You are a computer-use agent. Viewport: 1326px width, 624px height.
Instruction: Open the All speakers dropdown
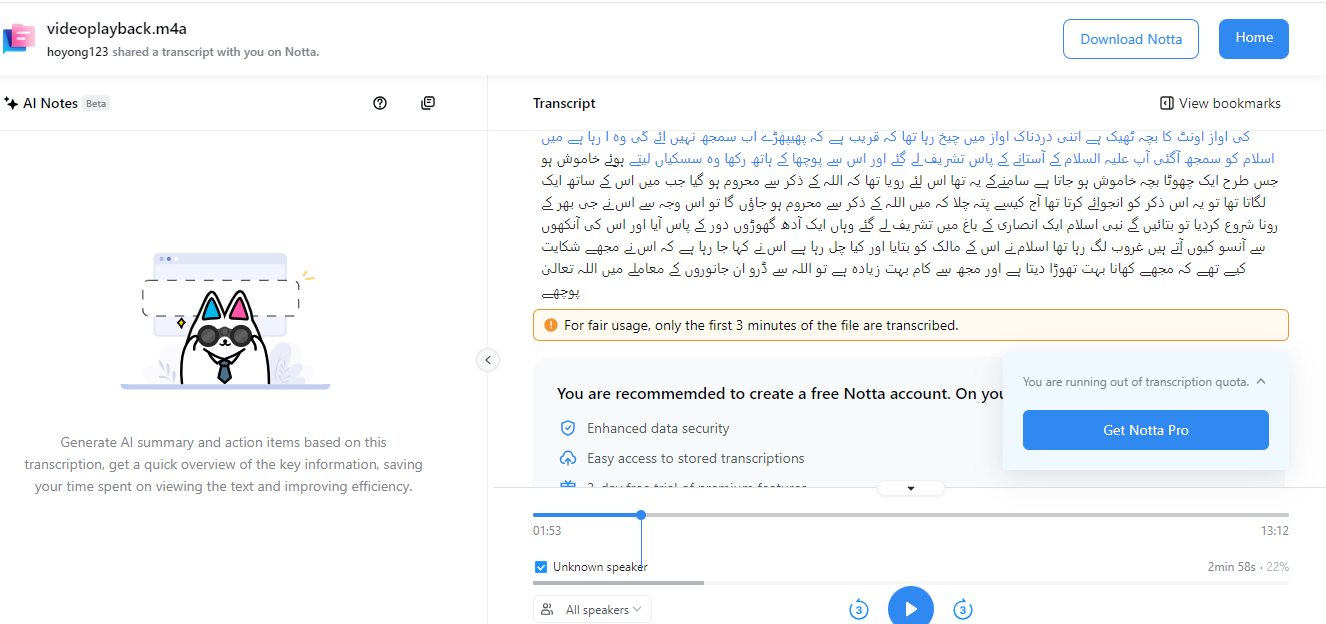click(x=593, y=609)
